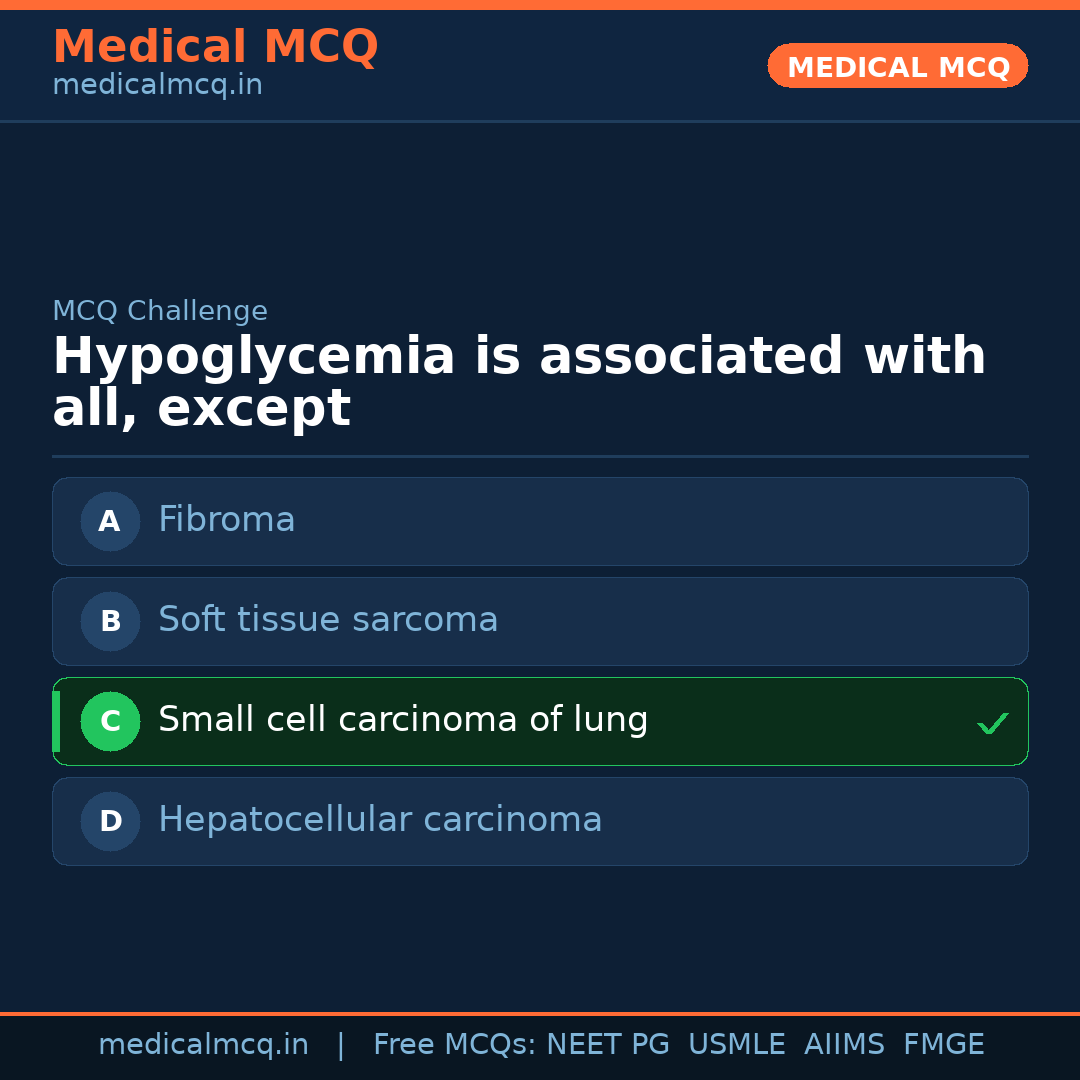Open the footer medicalmcq.in link
This screenshot has width=1080, height=1080.
click(x=203, y=1045)
